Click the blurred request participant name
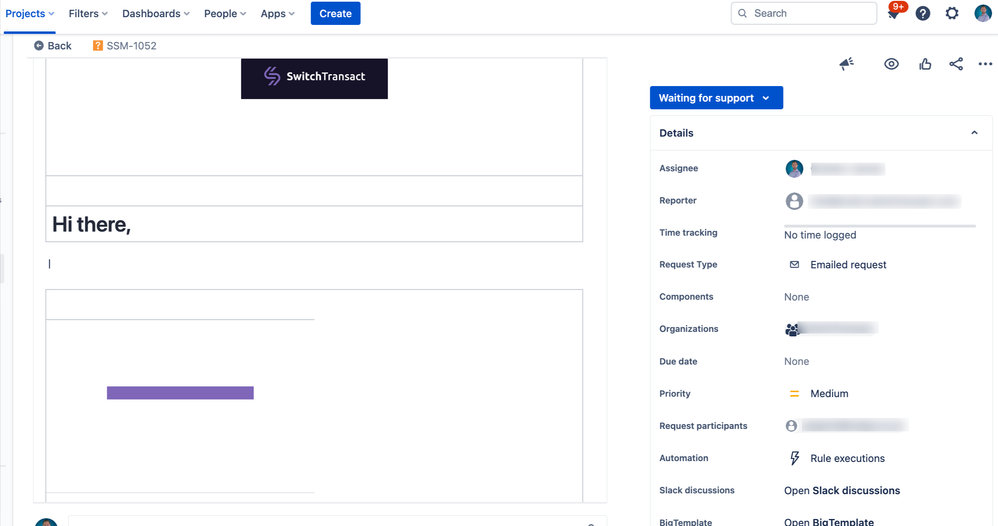Screen dimensions: 998x526 click(854, 425)
